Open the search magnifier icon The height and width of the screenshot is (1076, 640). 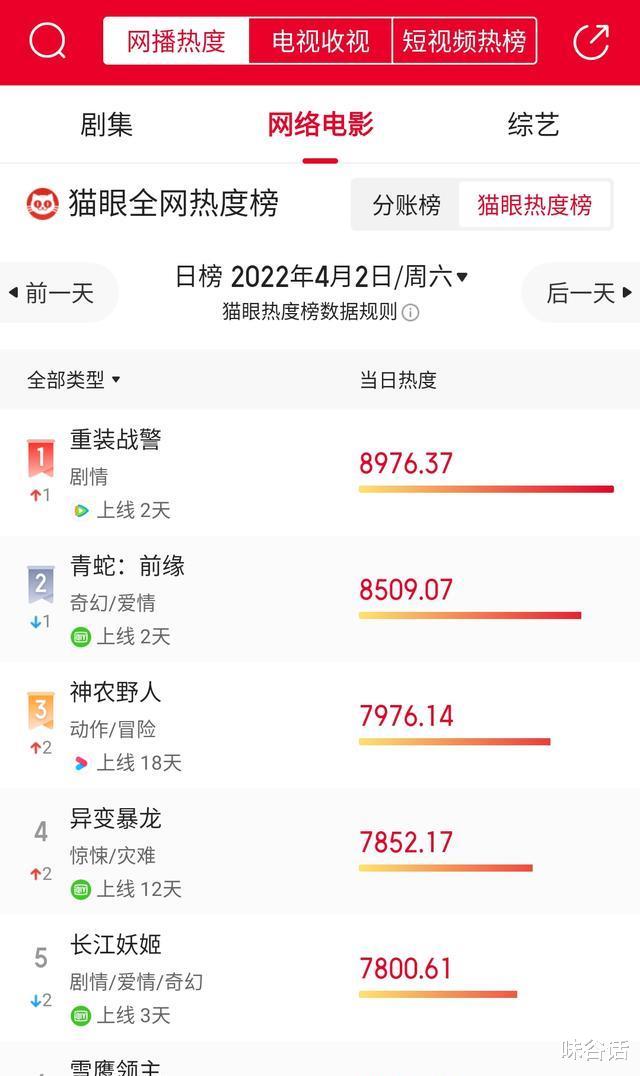pyautogui.click(x=47, y=41)
